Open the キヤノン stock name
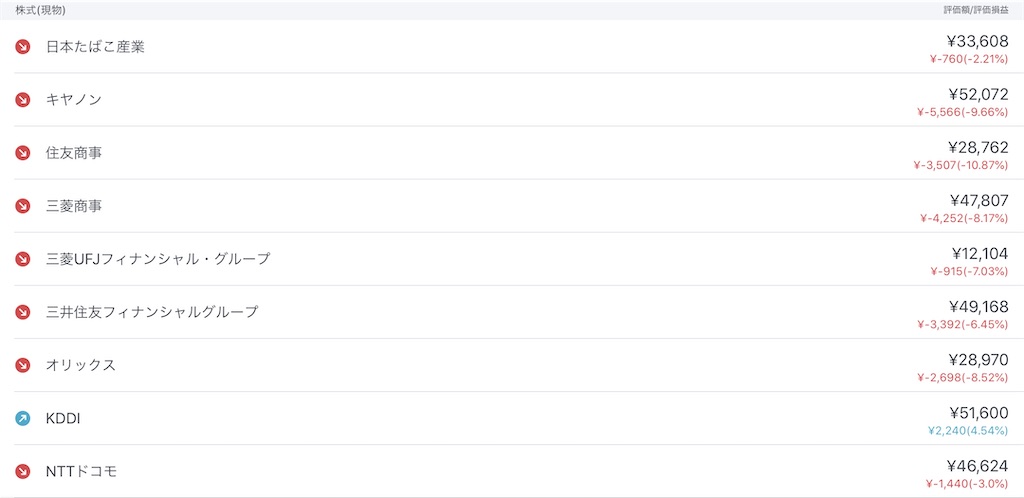The height and width of the screenshot is (498, 1024). click(74, 100)
